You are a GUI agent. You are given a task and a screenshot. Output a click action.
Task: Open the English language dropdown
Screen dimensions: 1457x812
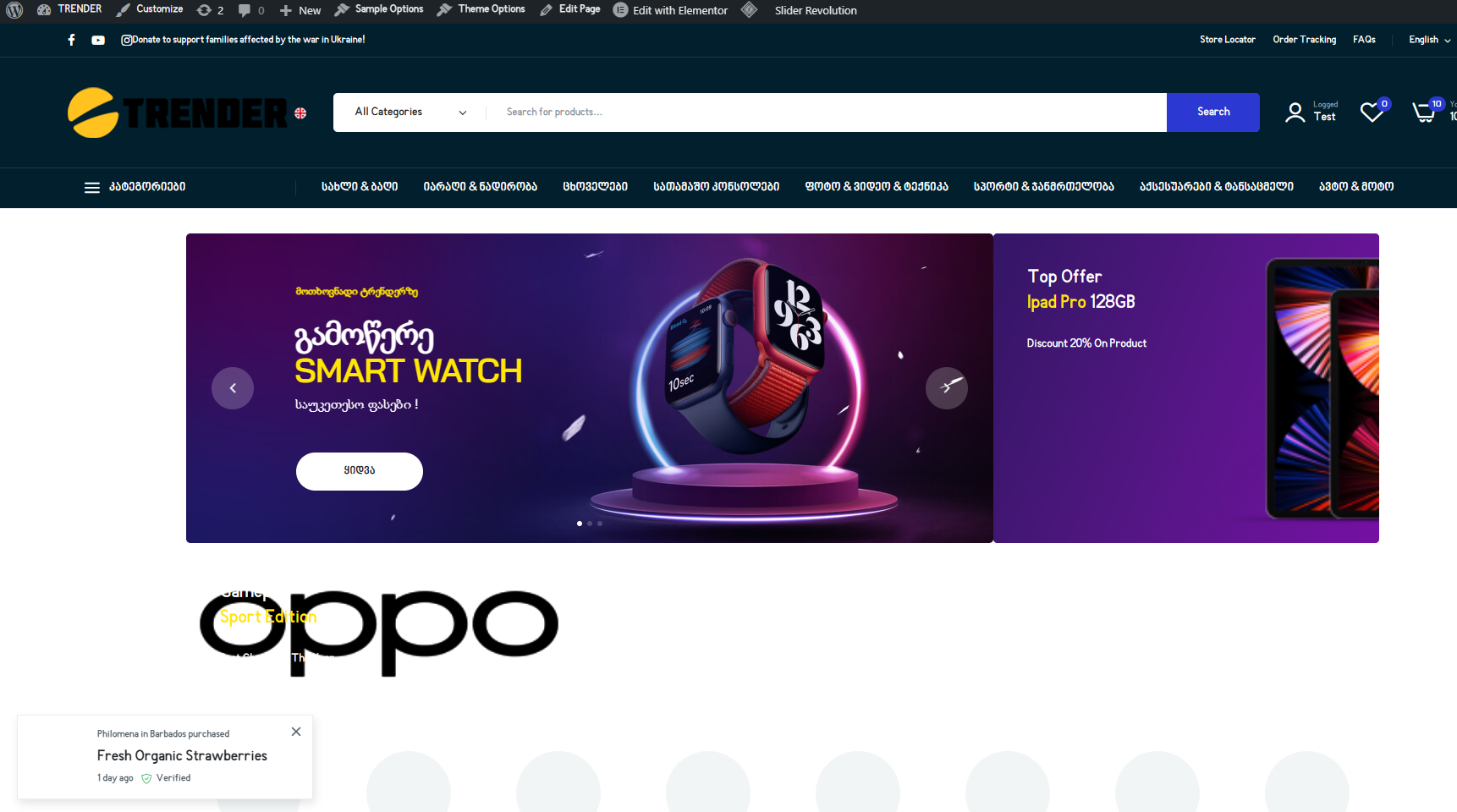coord(1430,40)
